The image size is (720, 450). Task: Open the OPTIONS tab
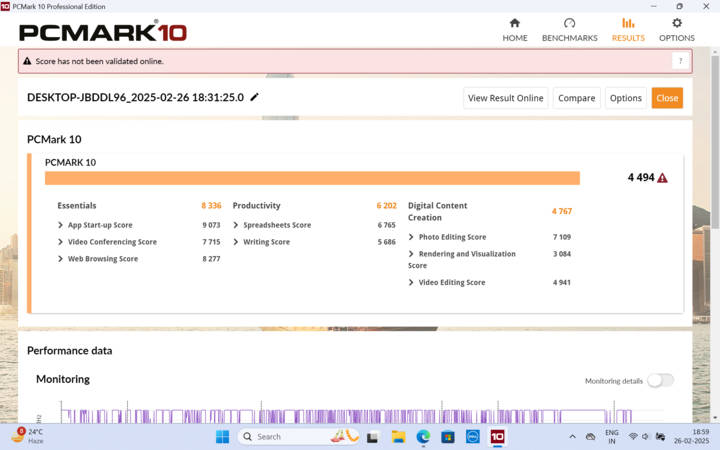pyautogui.click(x=677, y=30)
